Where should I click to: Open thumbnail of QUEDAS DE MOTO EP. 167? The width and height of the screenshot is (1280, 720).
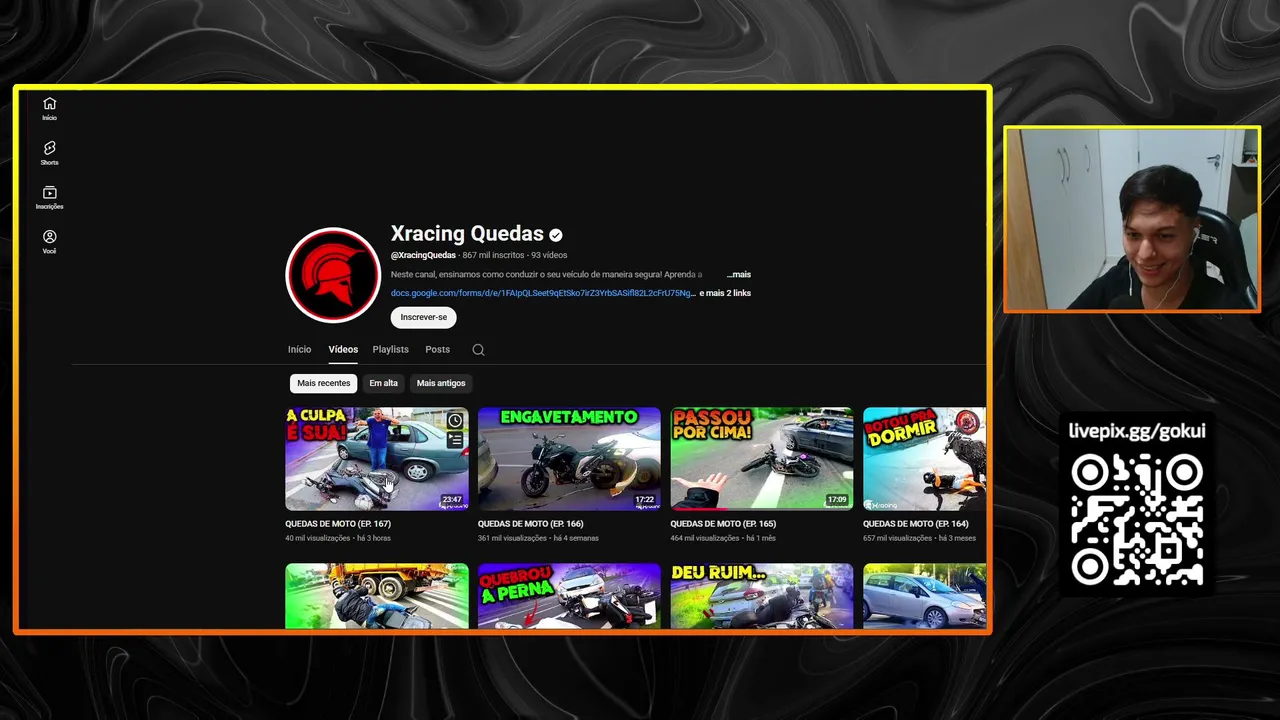click(376, 459)
